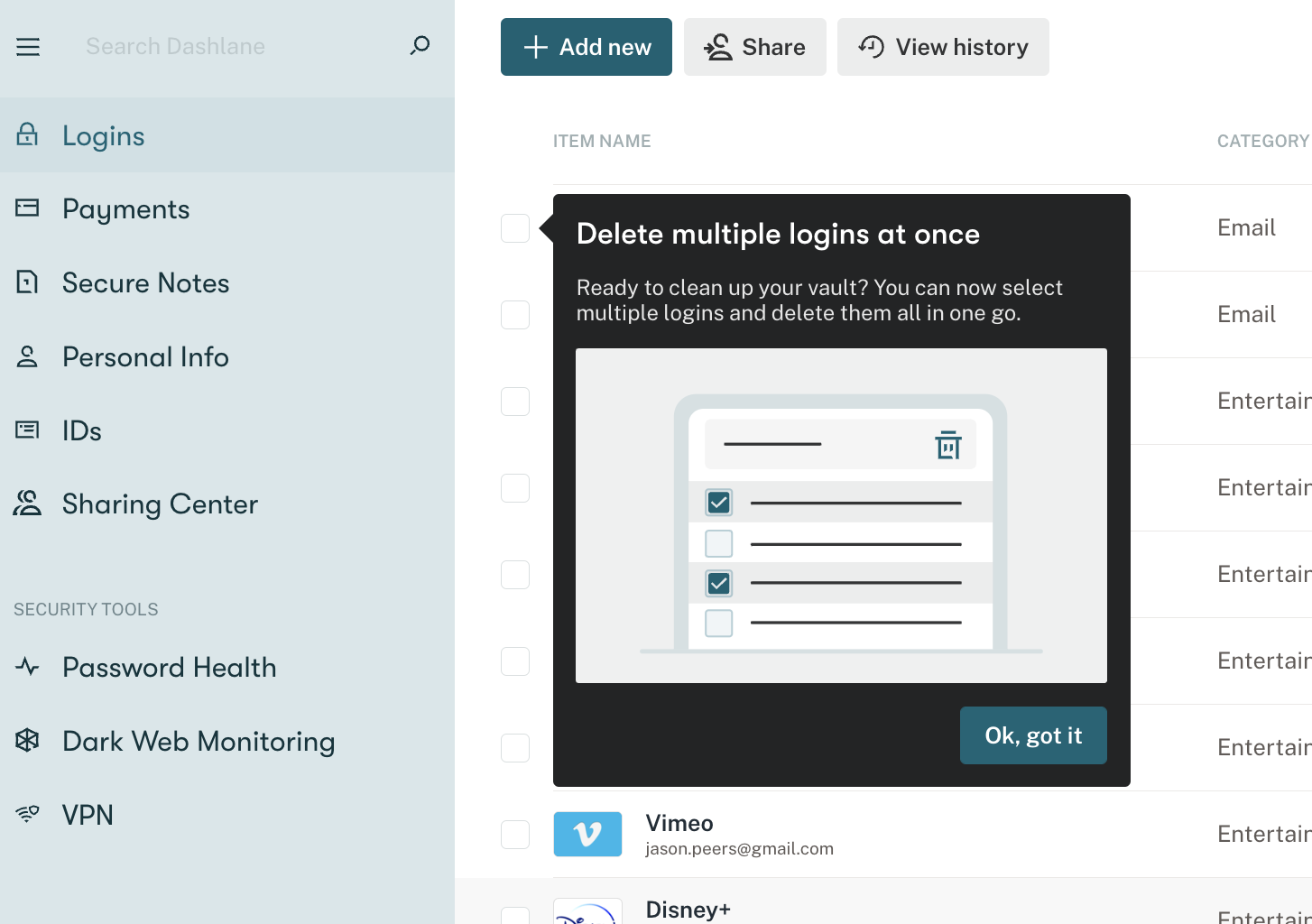
Task: Select the Vimeo row checkbox
Action: coord(515,835)
